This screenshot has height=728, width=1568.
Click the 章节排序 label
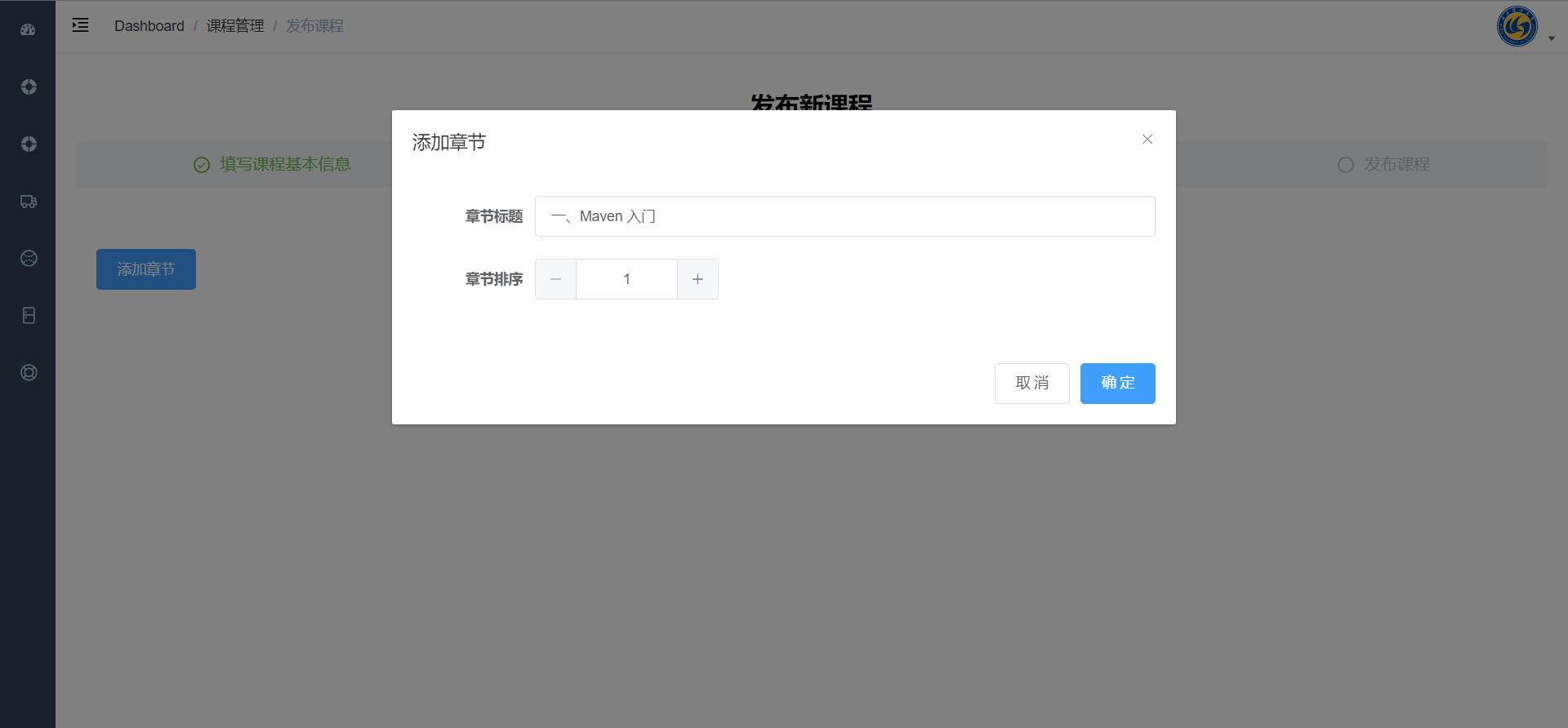click(494, 279)
